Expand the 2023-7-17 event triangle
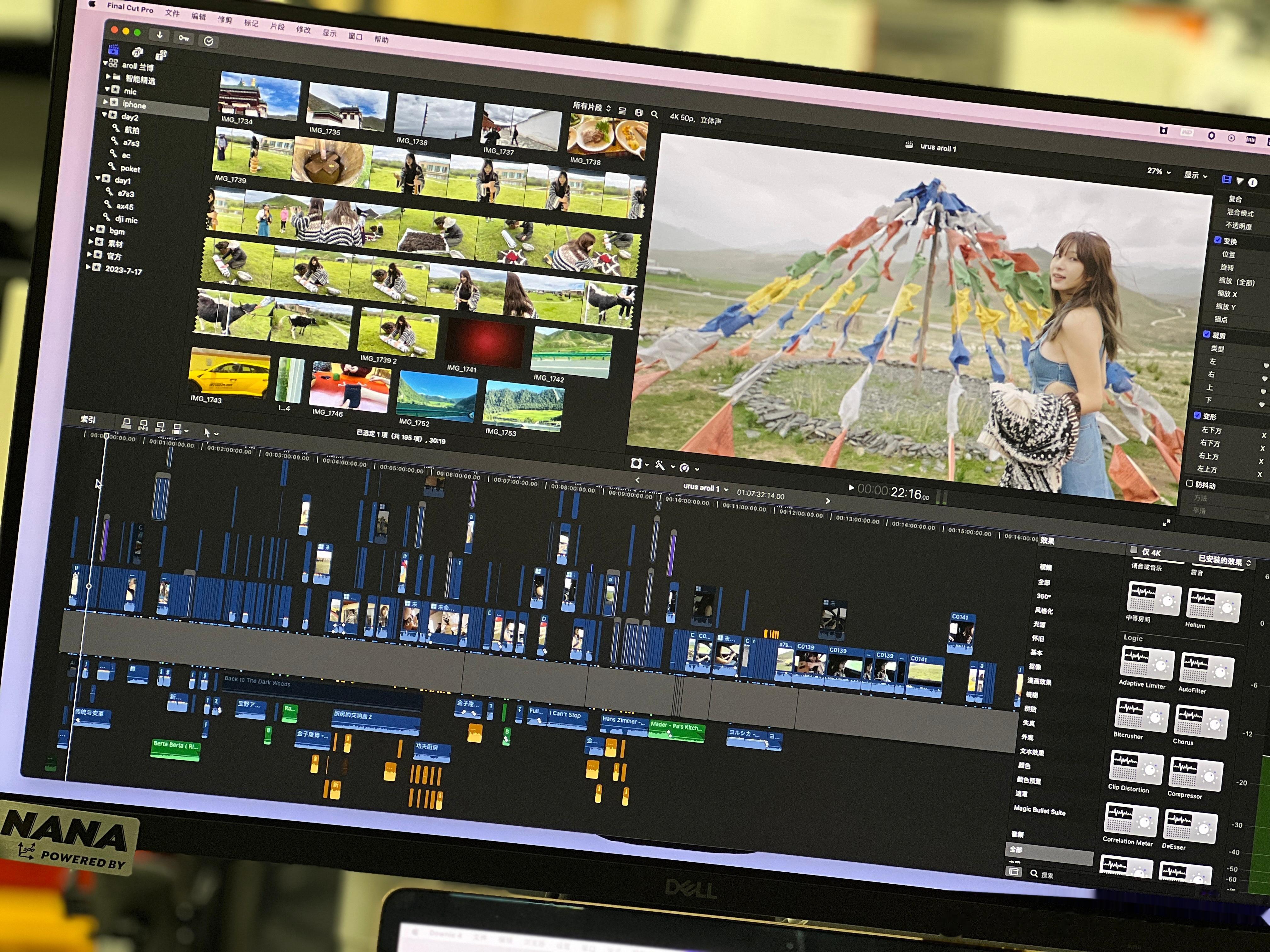The height and width of the screenshot is (952, 1270). [x=88, y=266]
